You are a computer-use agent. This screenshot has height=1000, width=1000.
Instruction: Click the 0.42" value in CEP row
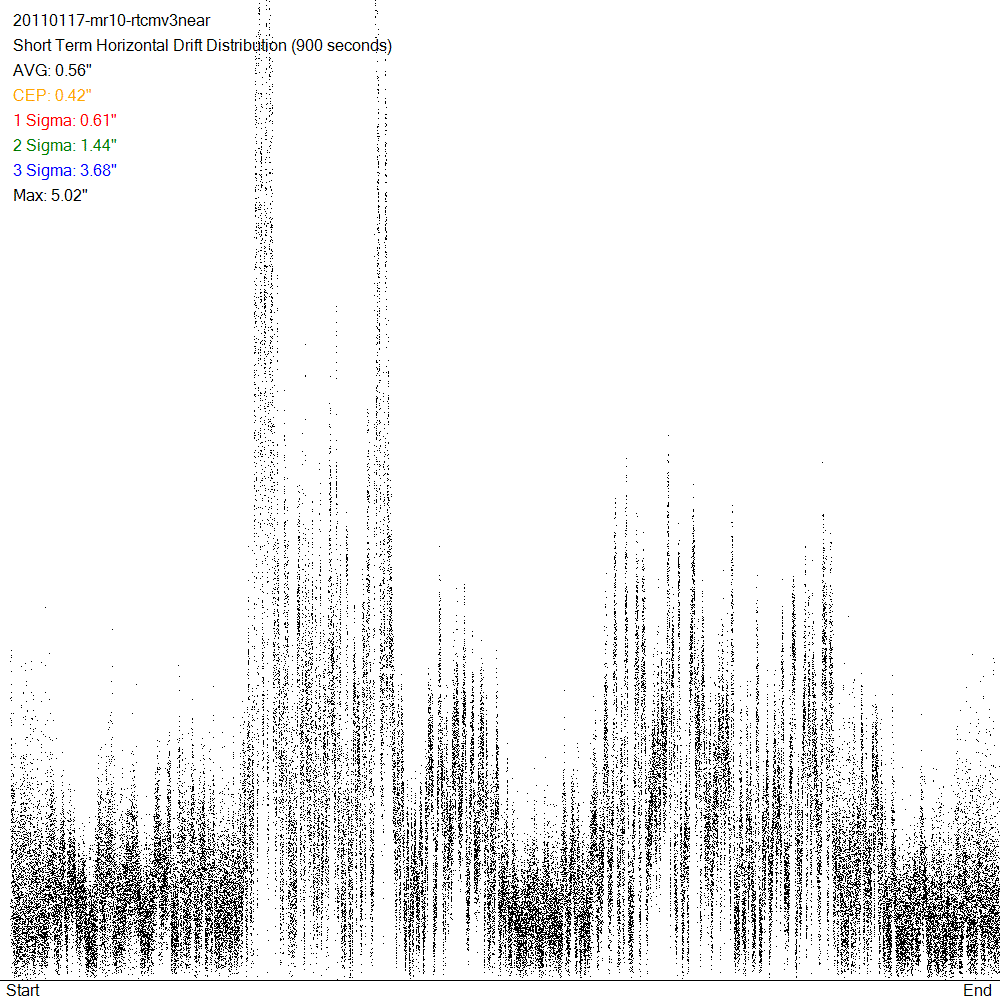click(x=73, y=96)
